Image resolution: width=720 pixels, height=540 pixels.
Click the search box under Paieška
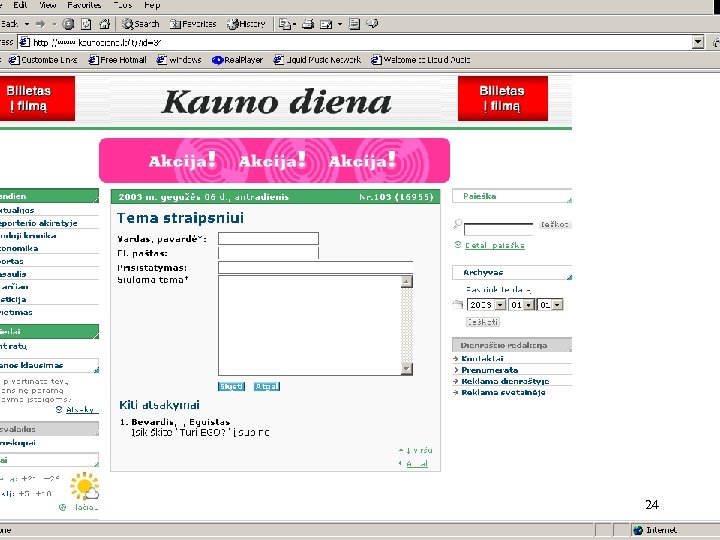point(499,229)
